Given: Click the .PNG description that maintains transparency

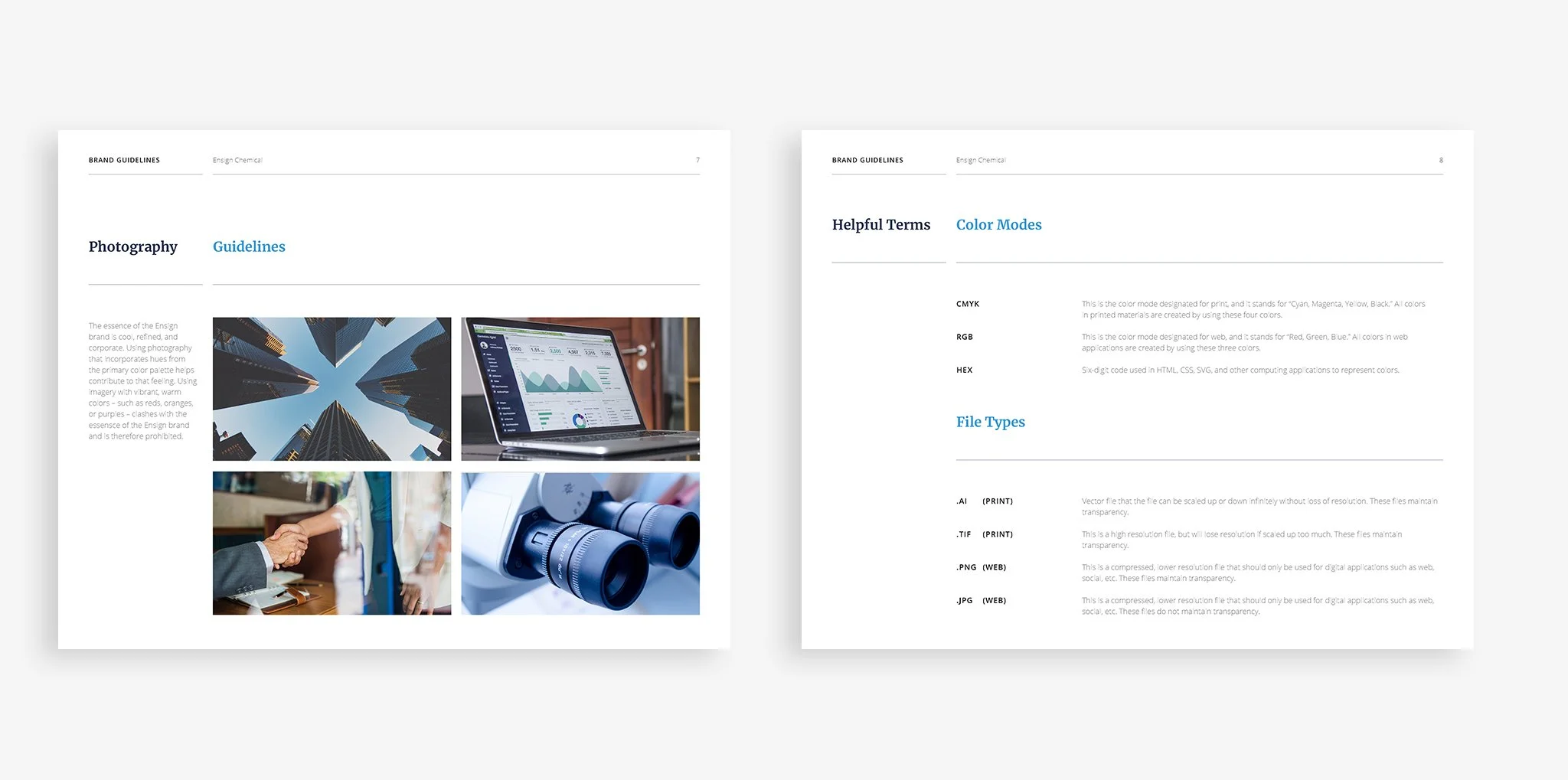Looking at the screenshot, I should [x=1258, y=573].
